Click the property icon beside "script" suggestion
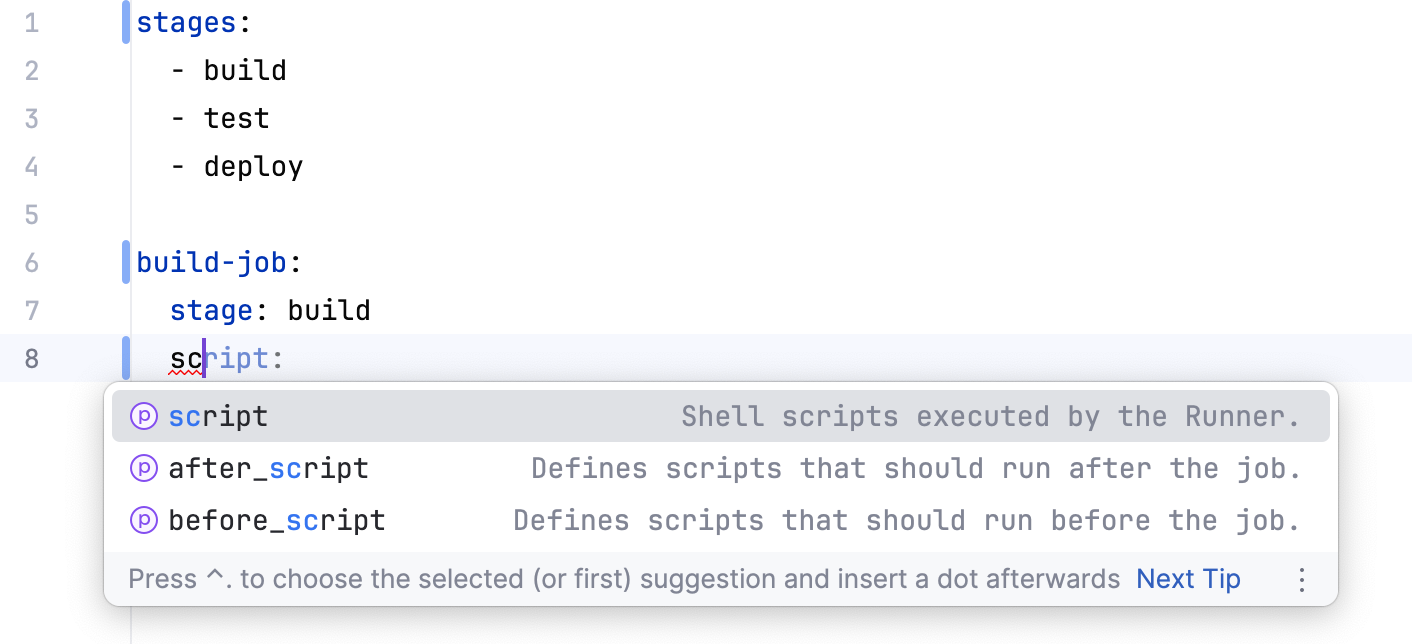1412x644 pixels. coord(142,416)
